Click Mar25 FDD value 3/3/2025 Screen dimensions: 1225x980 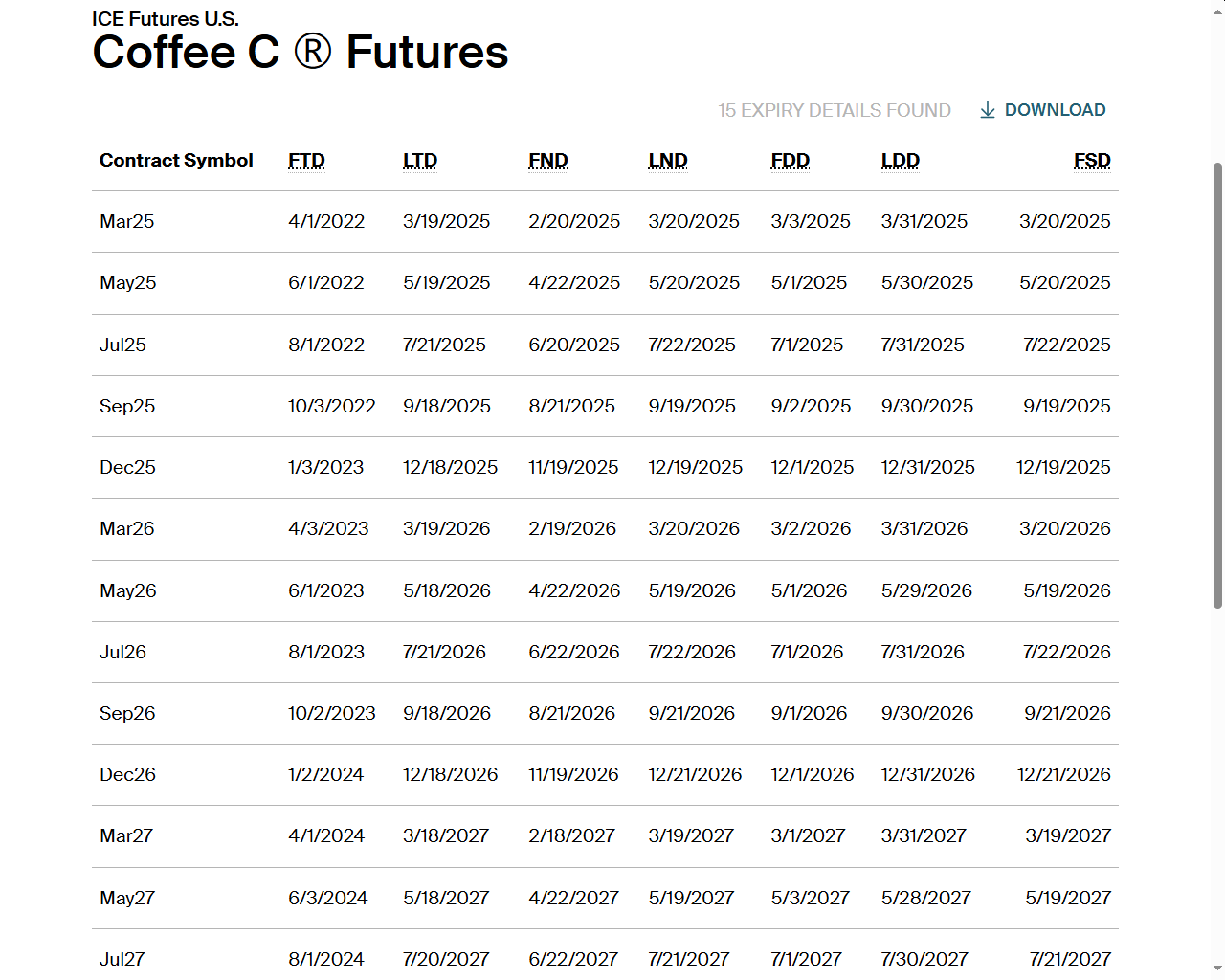[811, 222]
